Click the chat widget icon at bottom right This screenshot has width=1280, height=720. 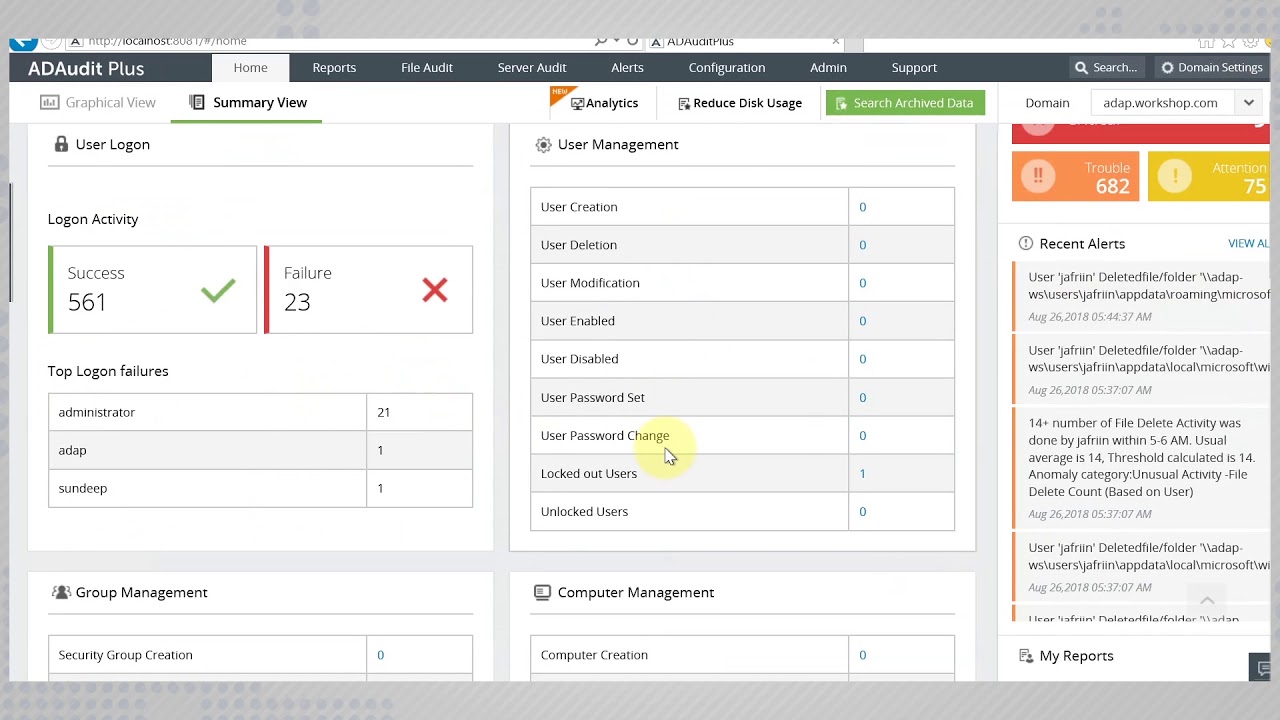point(1262,668)
